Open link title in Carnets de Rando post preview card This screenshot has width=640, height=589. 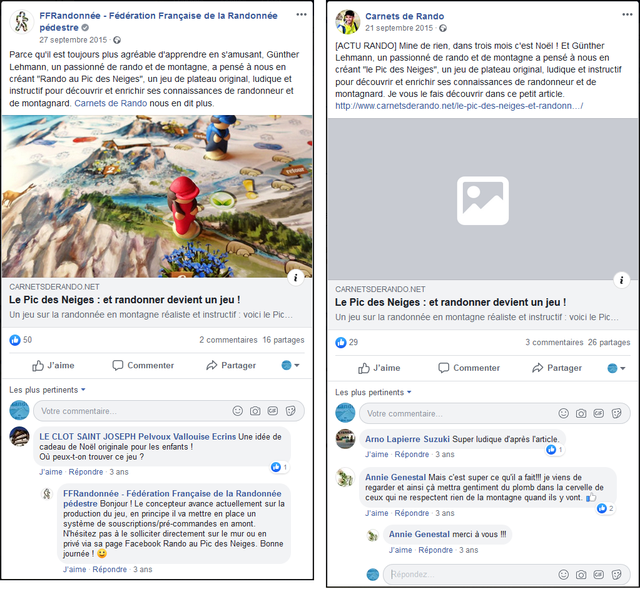click(x=450, y=302)
